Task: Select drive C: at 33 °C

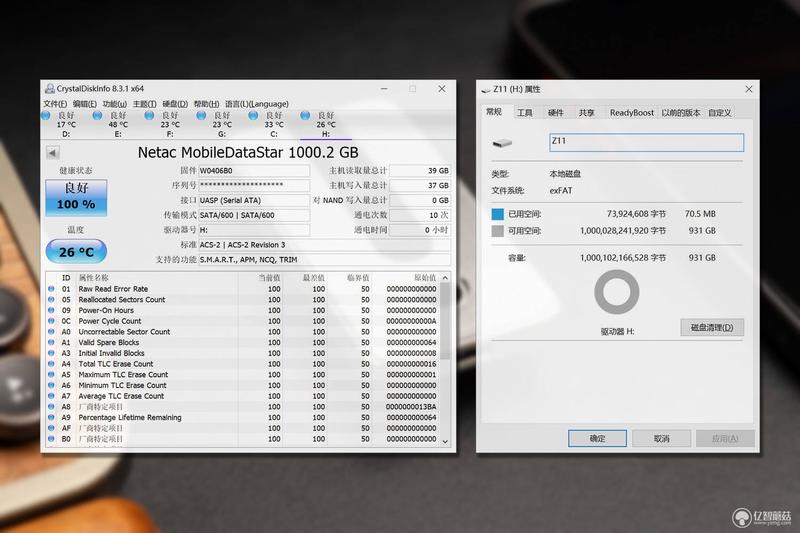Action: [x=274, y=124]
